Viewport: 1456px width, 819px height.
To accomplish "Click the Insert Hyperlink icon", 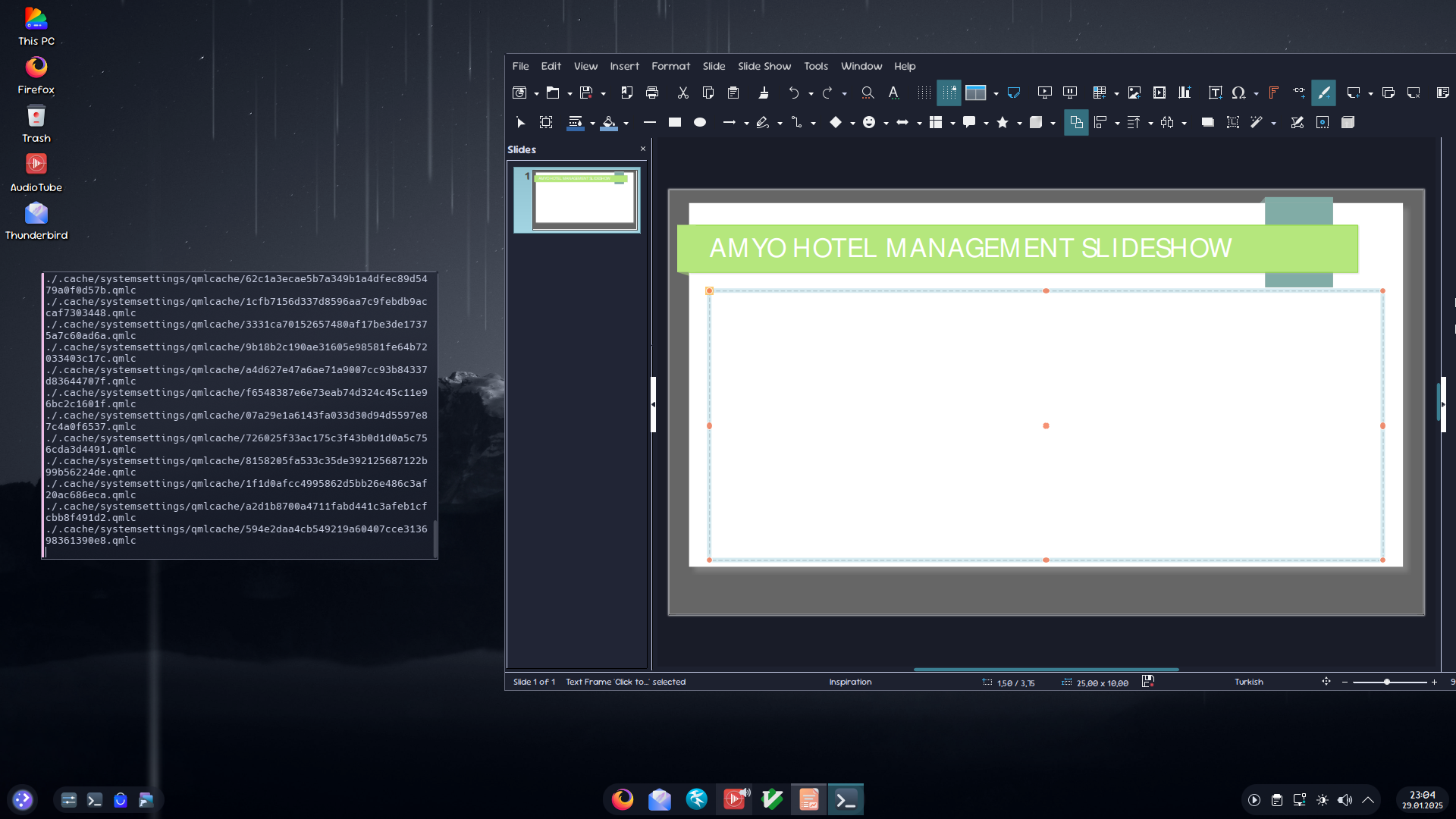I will click(x=1299, y=93).
